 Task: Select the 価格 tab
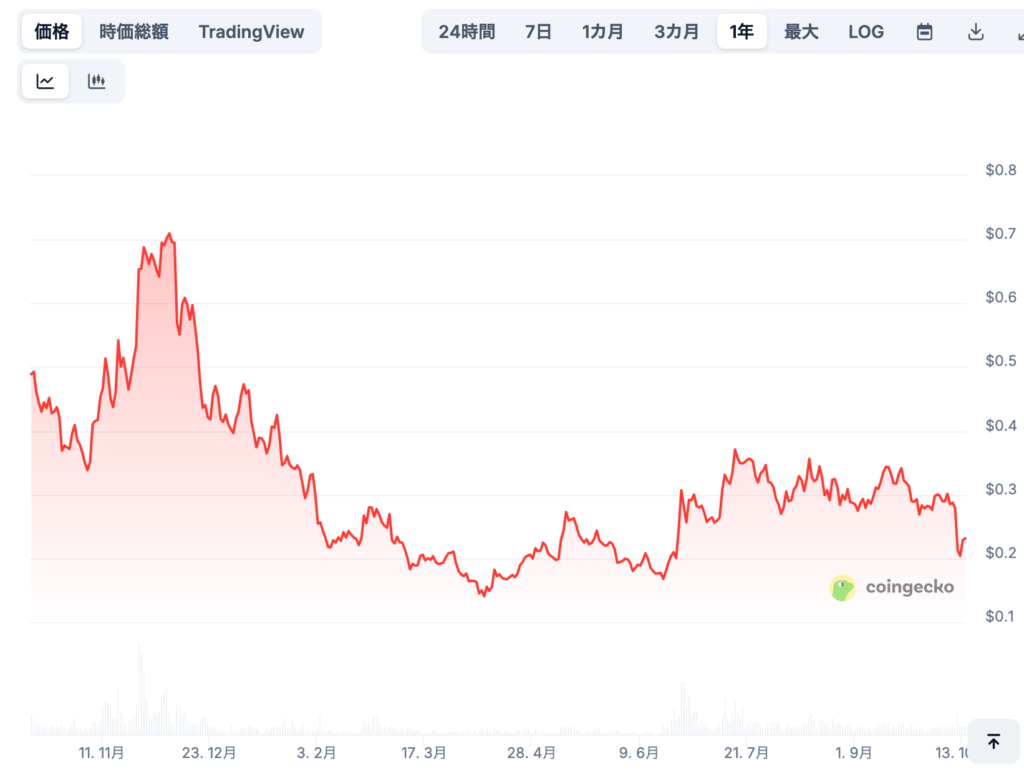point(52,32)
